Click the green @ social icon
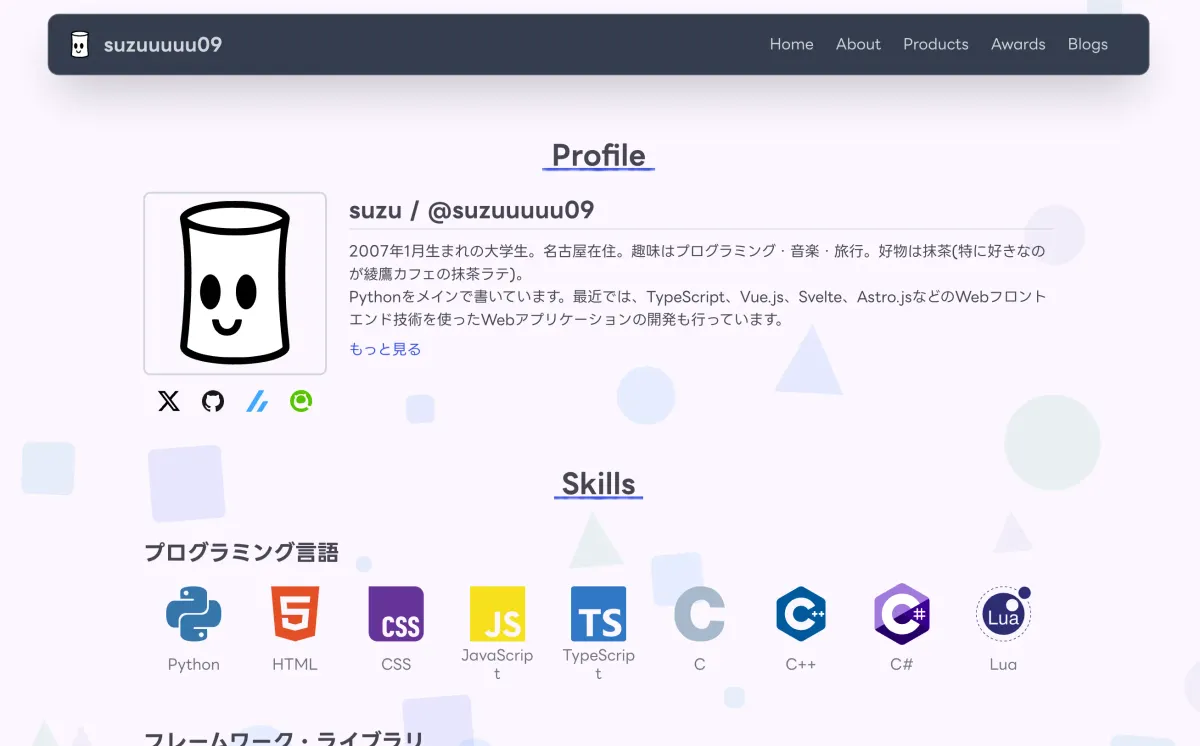 pyautogui.click(x=300, y=401)
